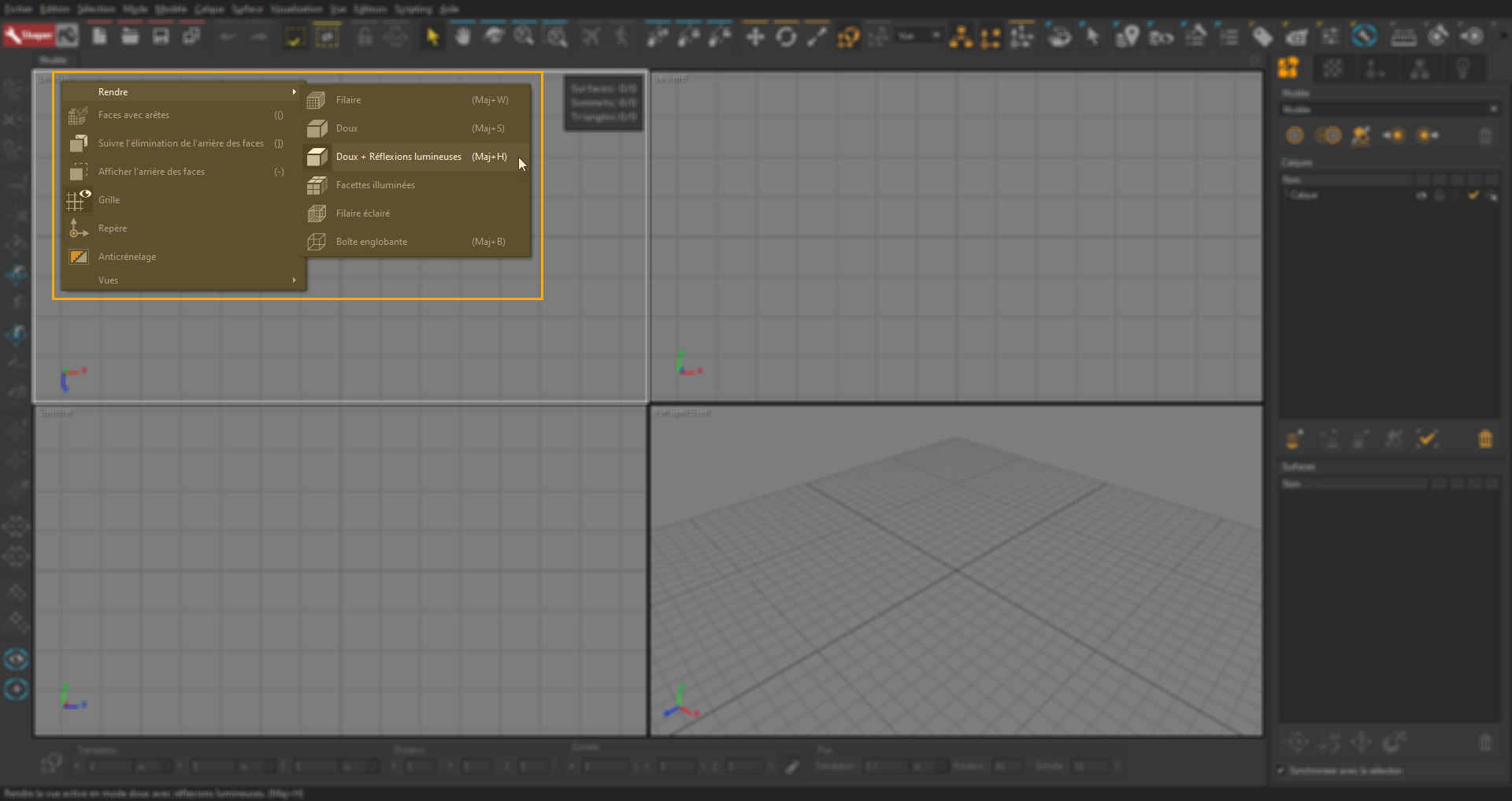Select the move cross-arrows tool

[755, 36]
